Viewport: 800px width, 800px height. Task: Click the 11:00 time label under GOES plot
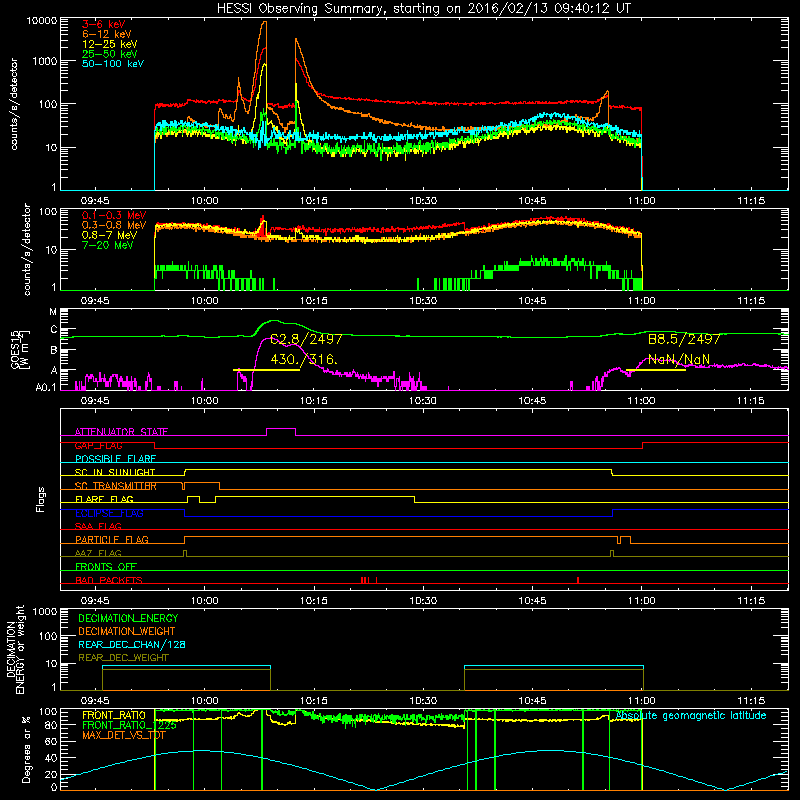pyautogui.click(x=641, y=401)
